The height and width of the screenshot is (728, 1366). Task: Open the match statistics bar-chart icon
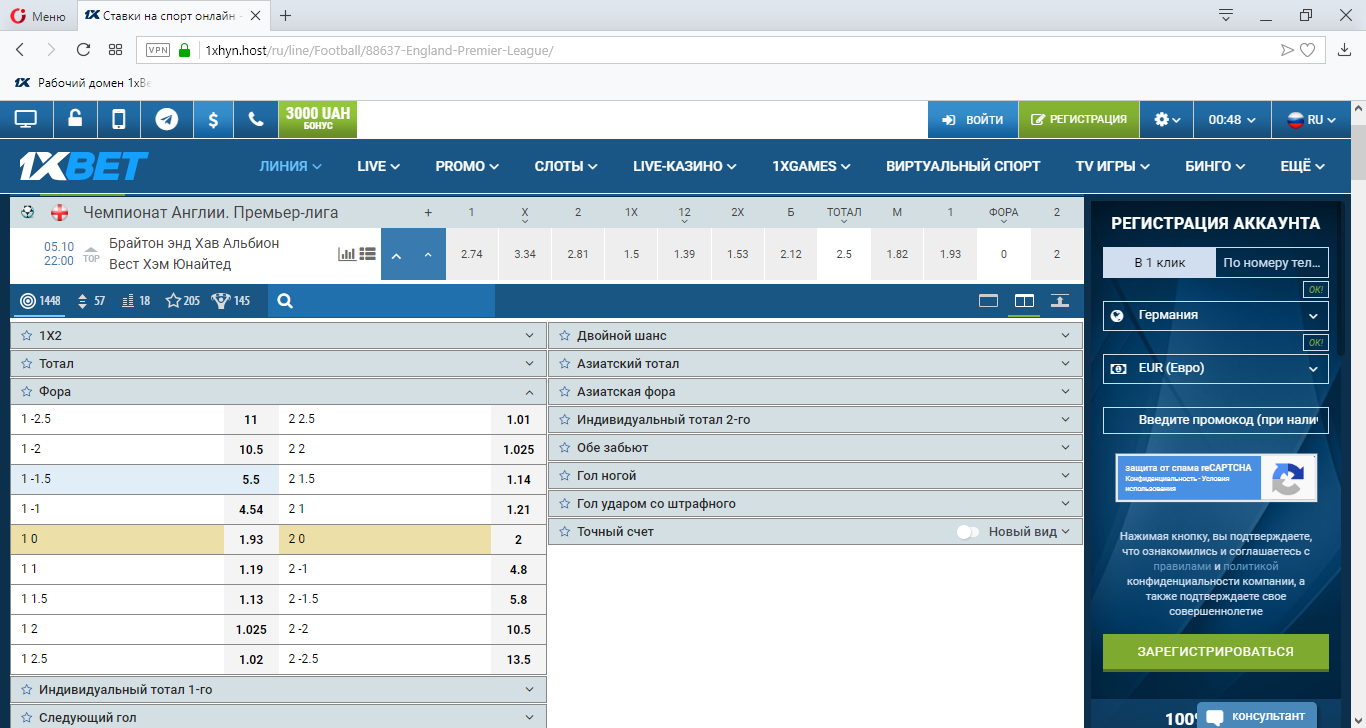(347, 254)
